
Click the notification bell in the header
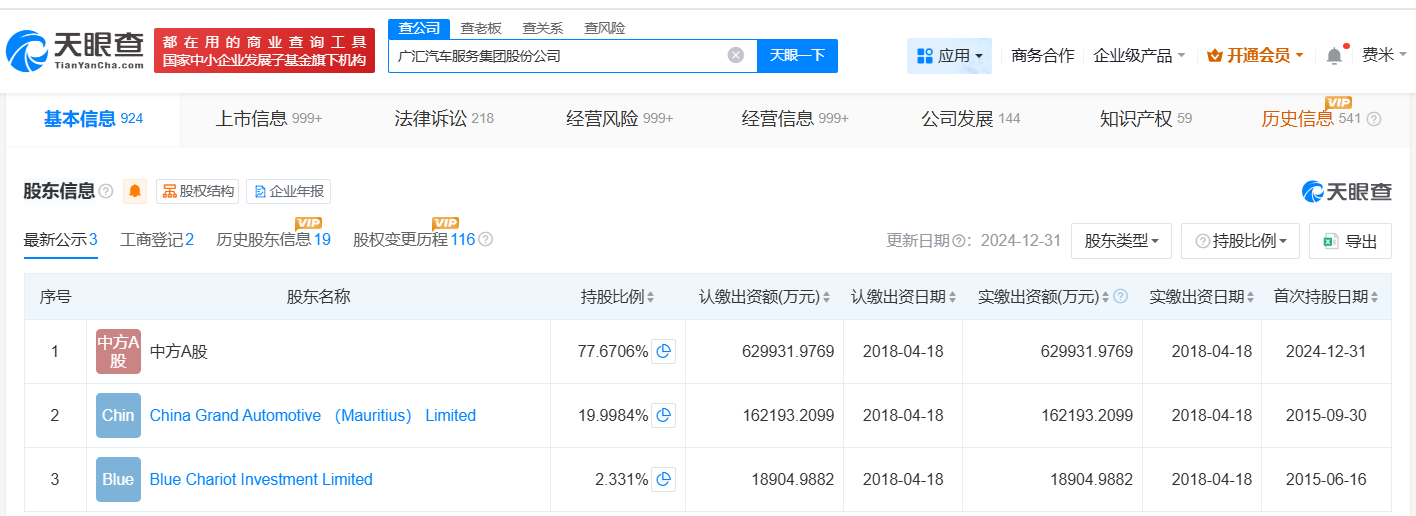click(1334, 56)
